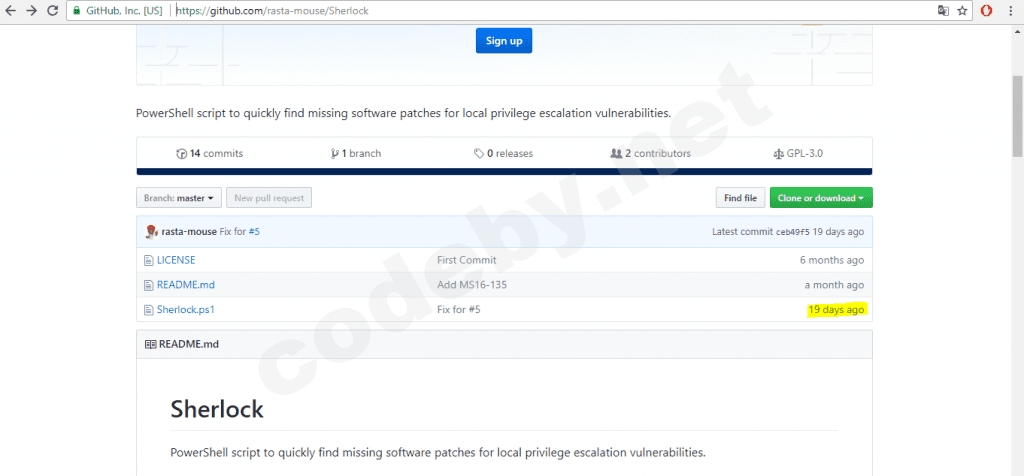
Task: Open the 14 commits history
Action: pyautogui.click(x=210, y=153)
